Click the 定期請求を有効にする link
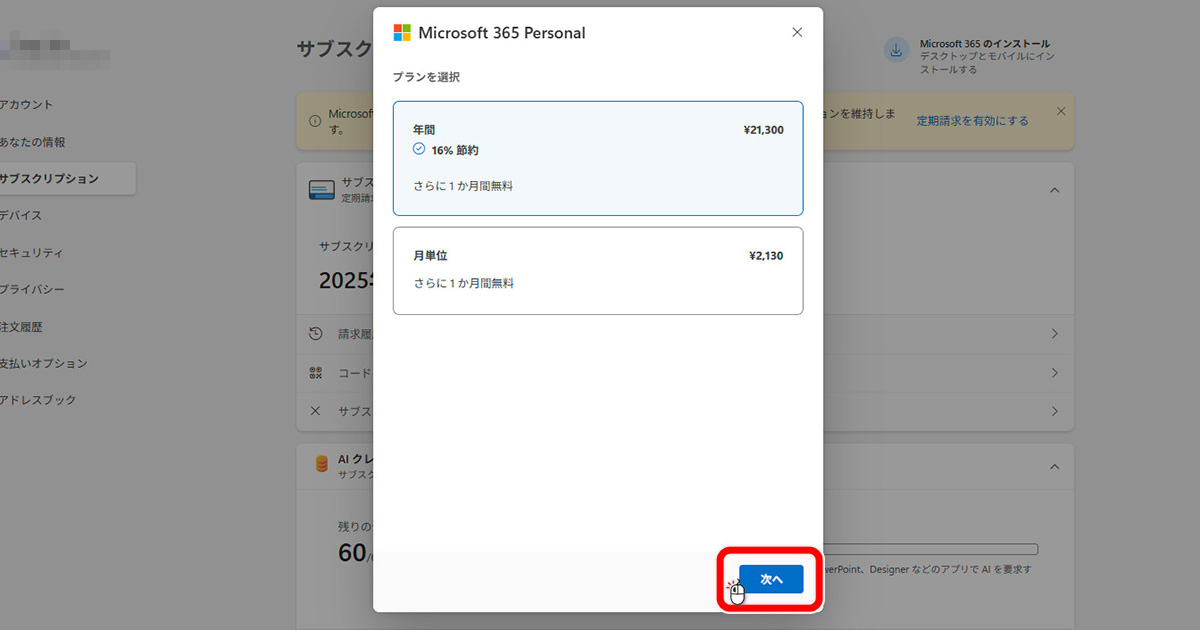 (x=972, y=121)
